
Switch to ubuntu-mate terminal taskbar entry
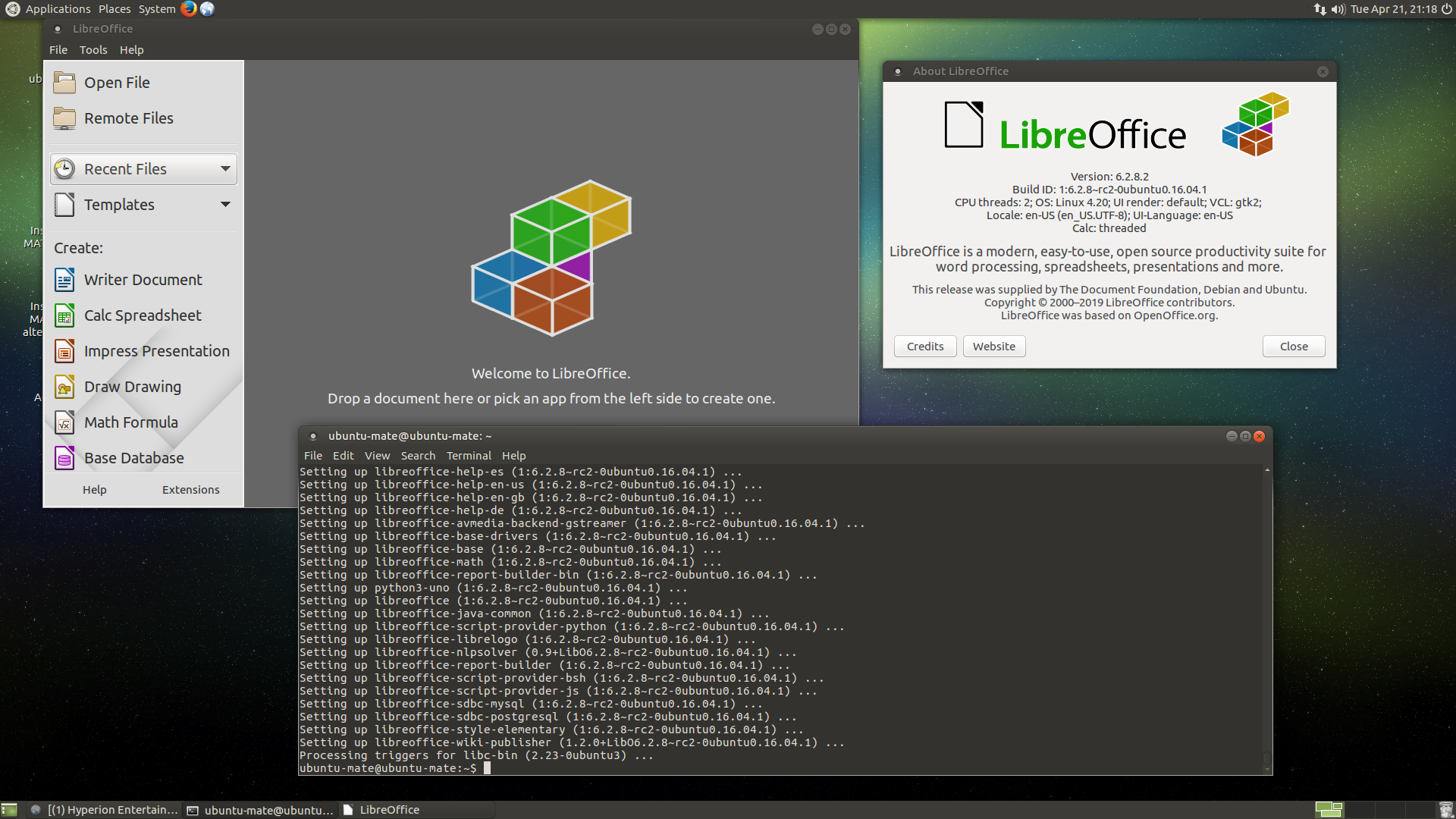260,810
